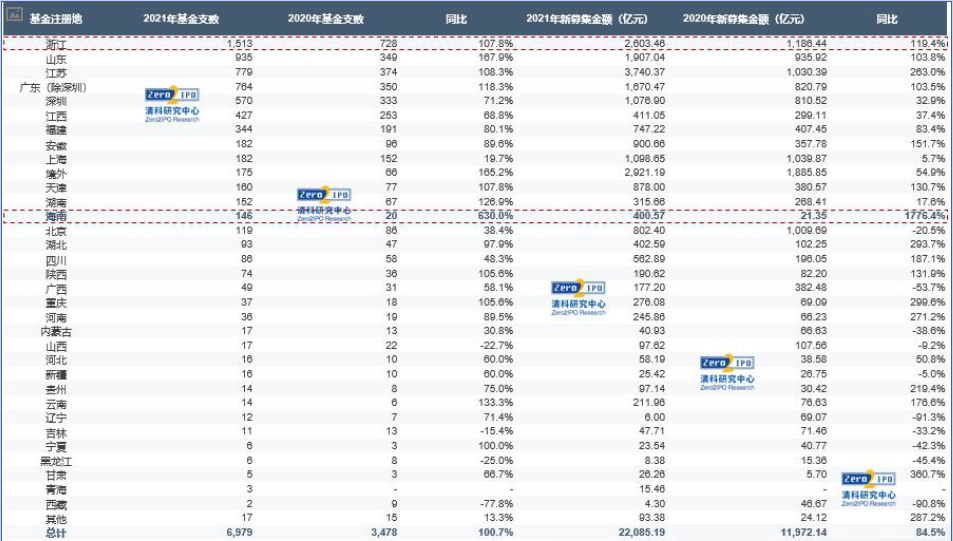The image size is (953, 541).
Task: Click the 重庆 row label
Action: click(56, 302)
